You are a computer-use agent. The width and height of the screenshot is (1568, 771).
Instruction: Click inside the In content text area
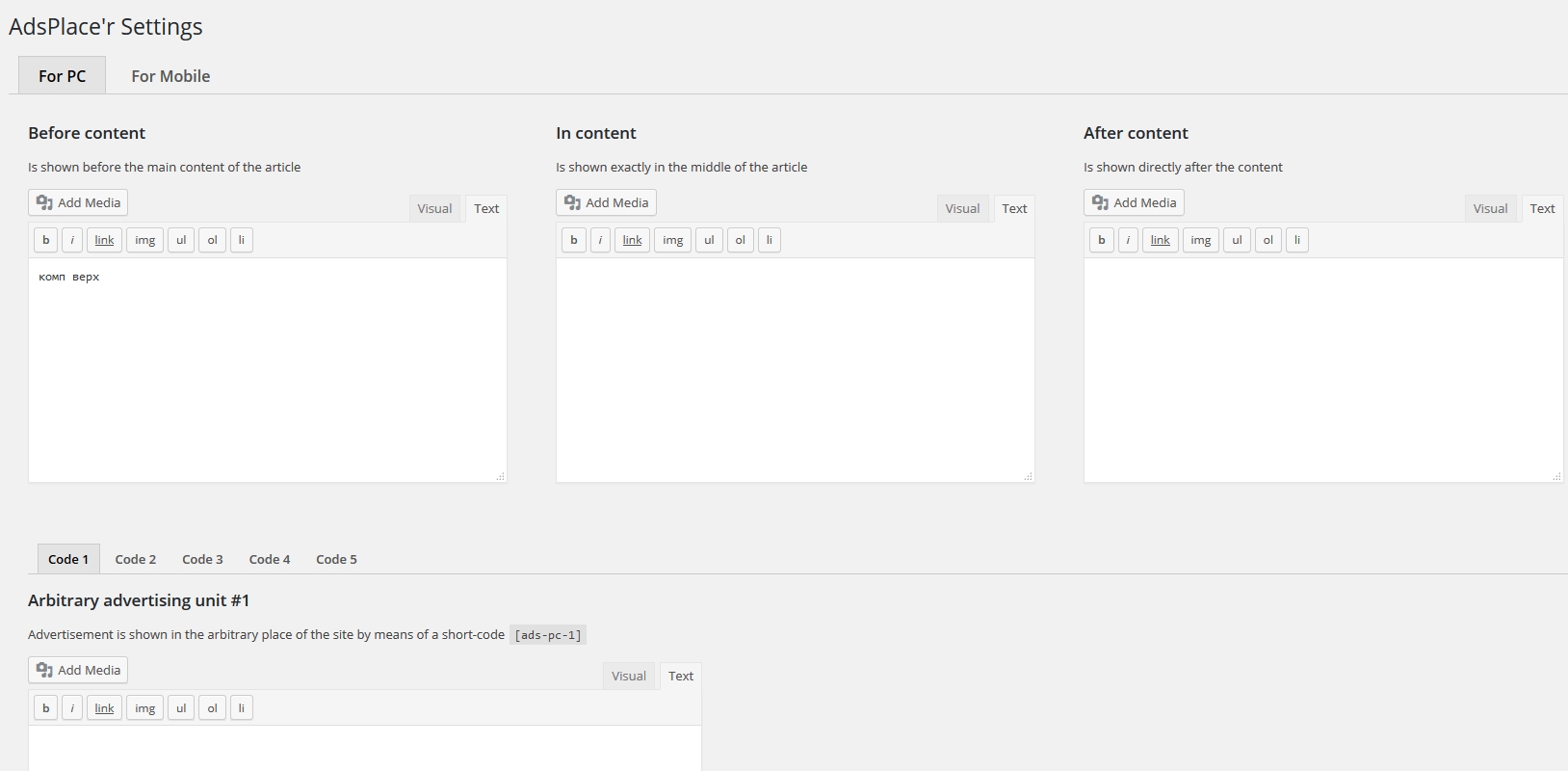coord(796,370)
